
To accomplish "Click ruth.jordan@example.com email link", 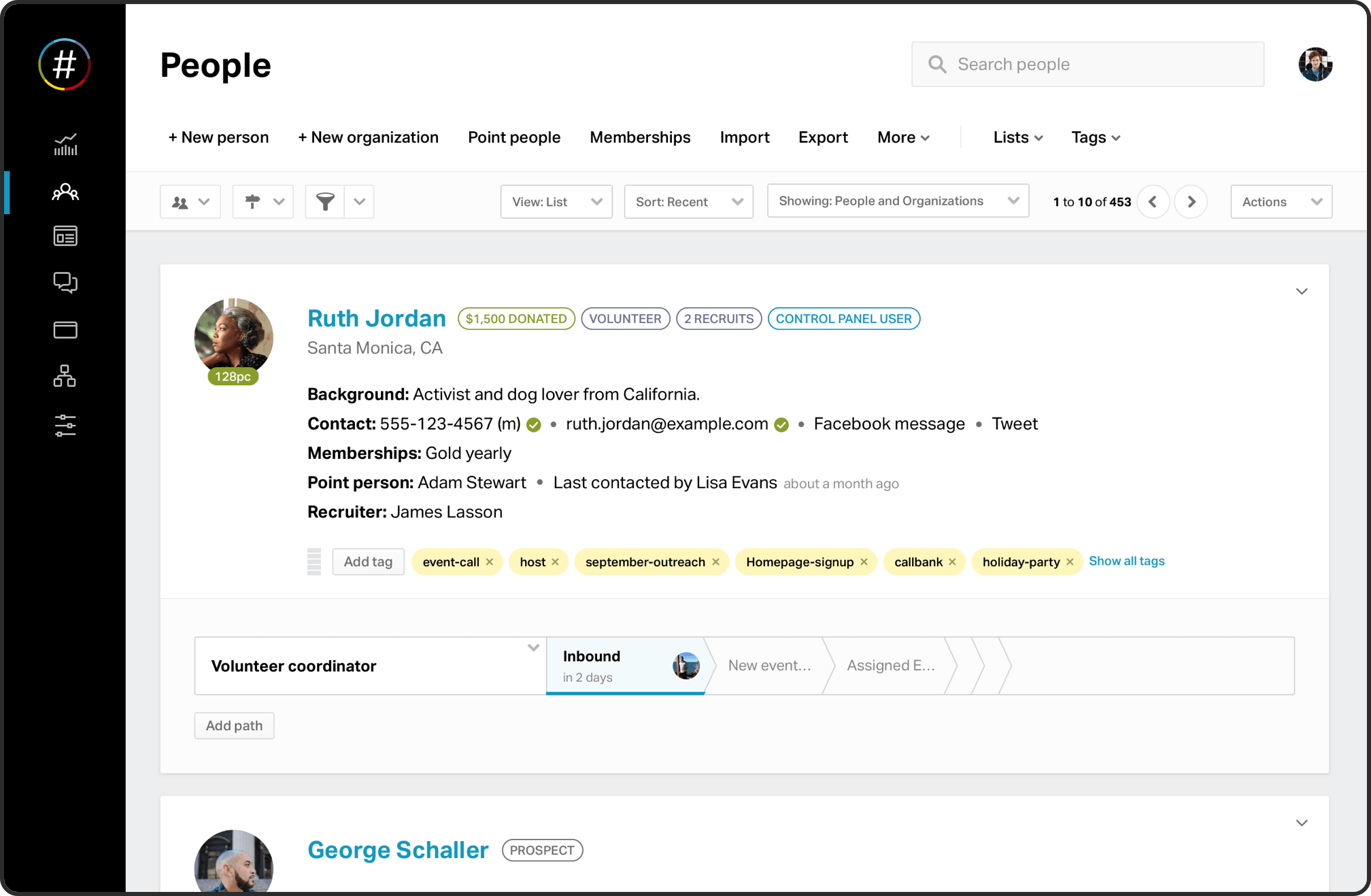I will point(667,424).
